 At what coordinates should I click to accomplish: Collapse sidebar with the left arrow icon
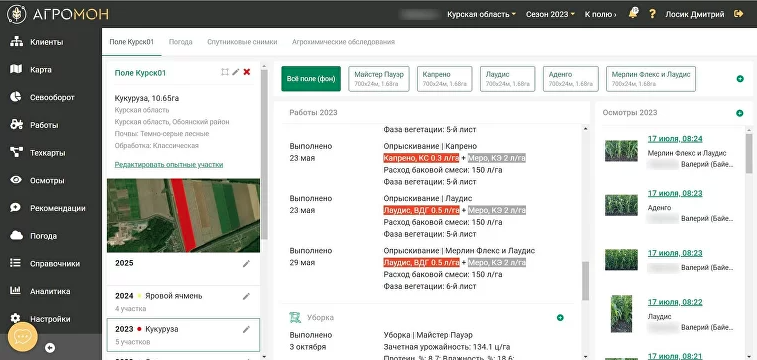tap(49, 347)
